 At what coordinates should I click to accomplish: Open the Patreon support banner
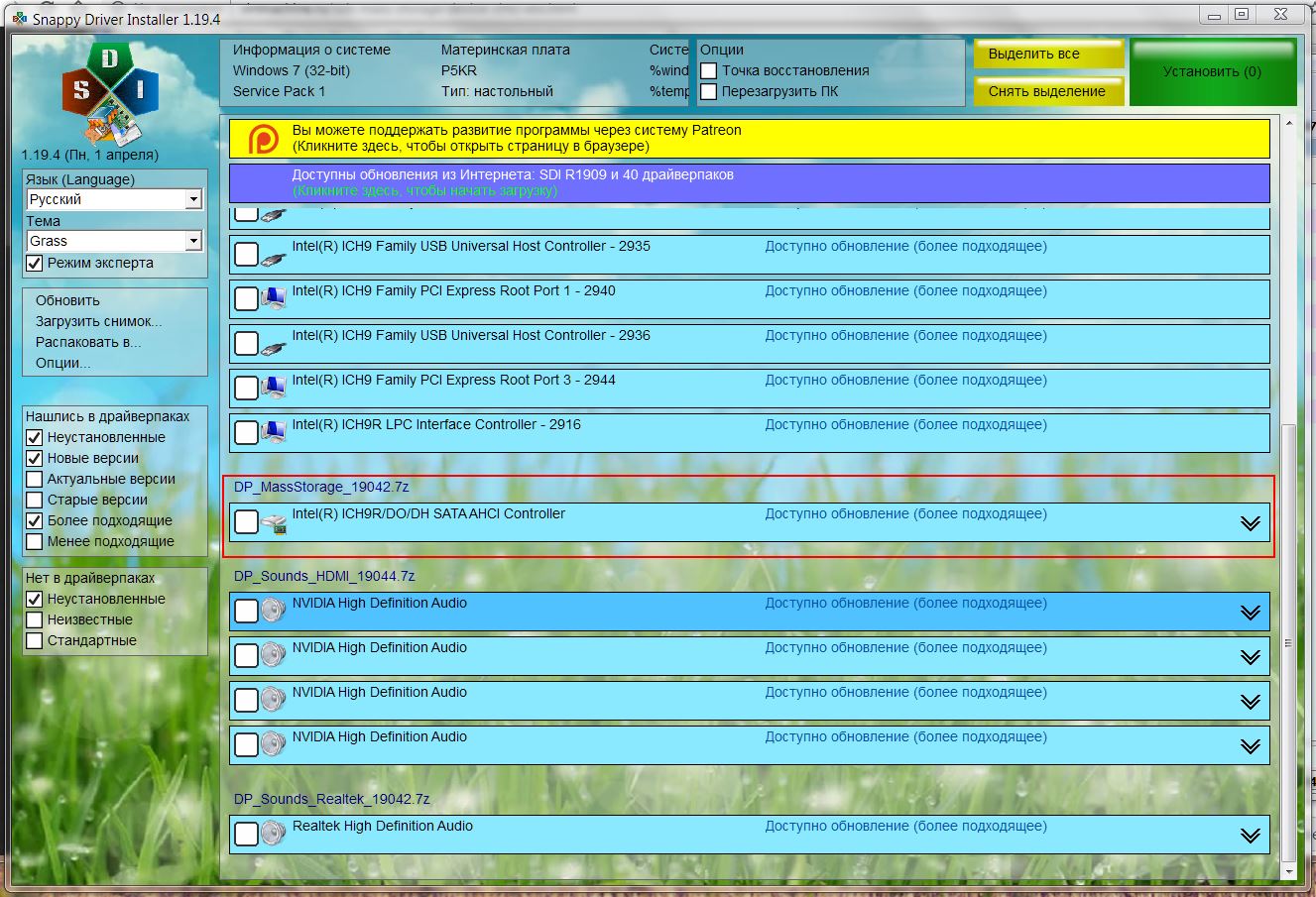click(x=749, y=139)
